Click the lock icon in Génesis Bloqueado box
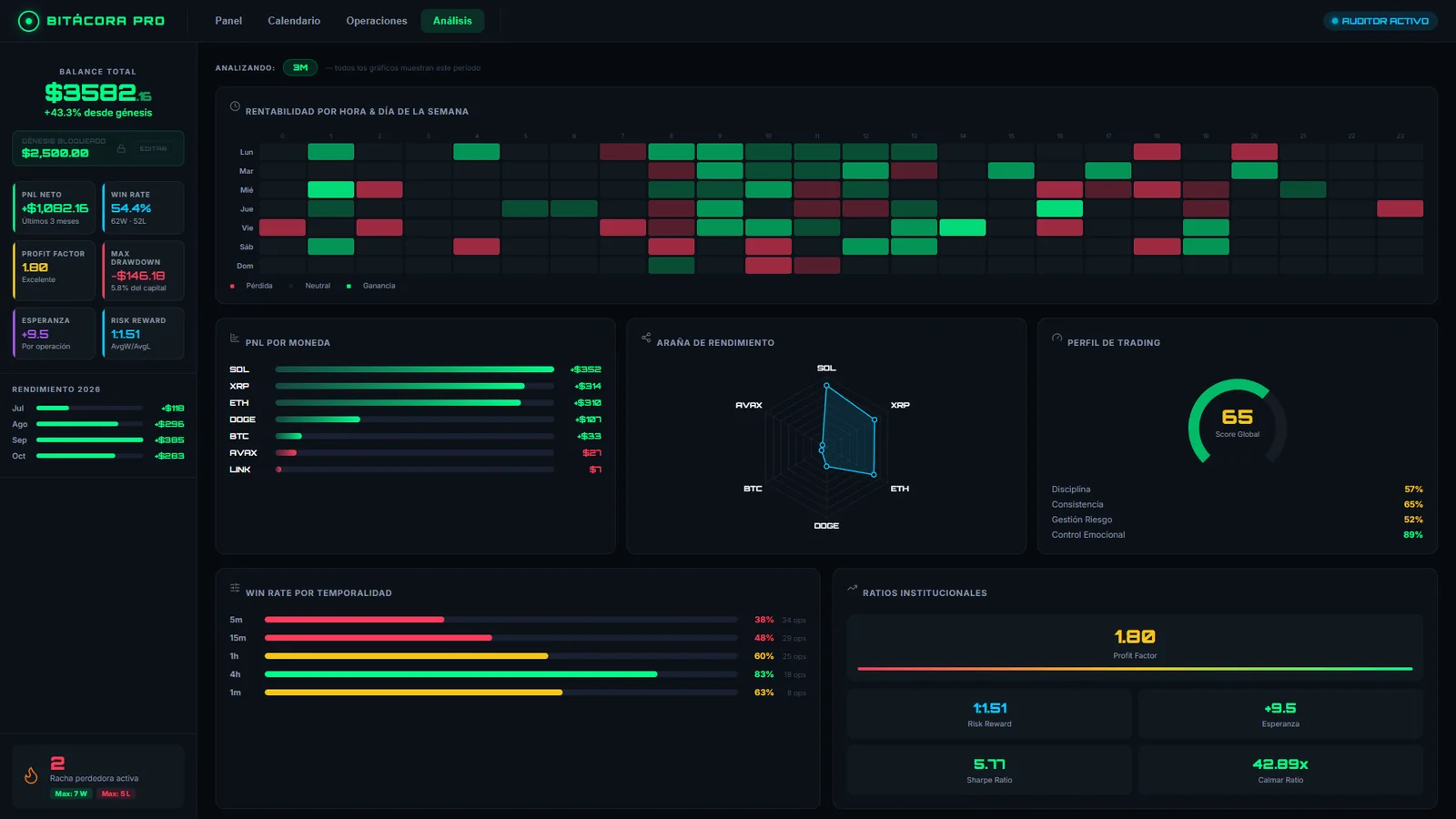Screen dimensions: 1456x819 [121, 148]
